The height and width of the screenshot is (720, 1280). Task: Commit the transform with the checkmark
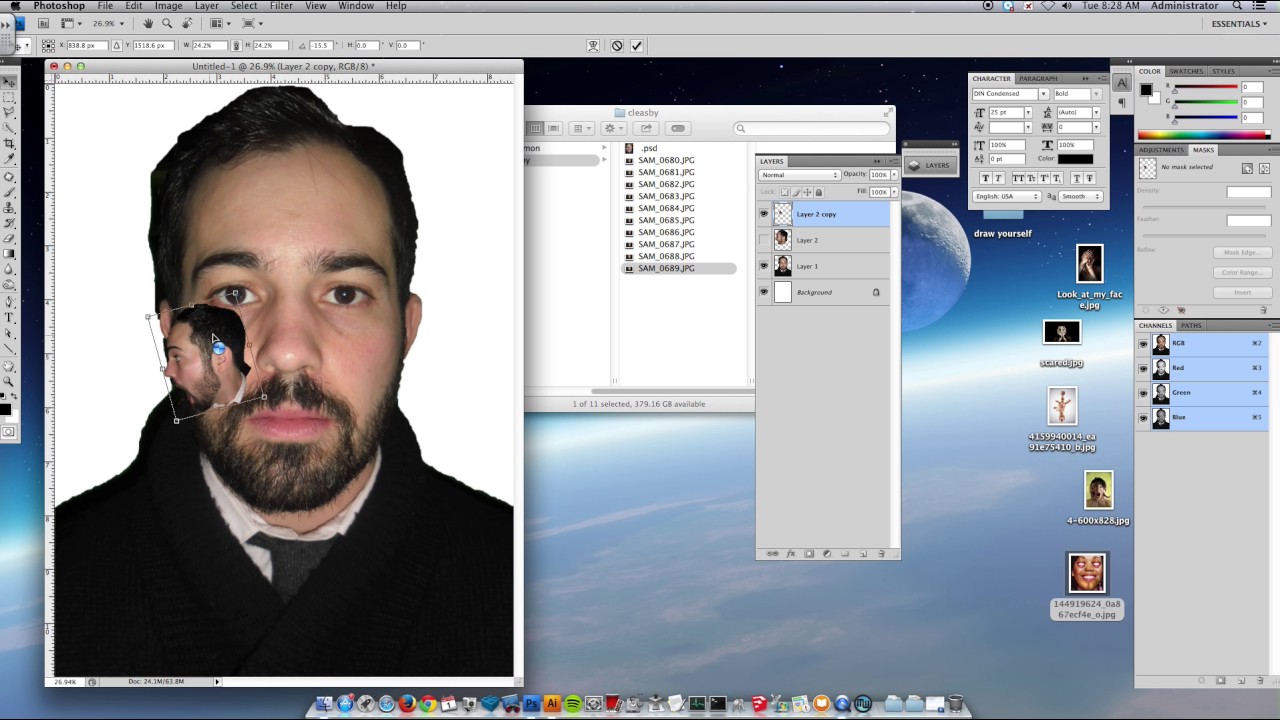pos(637,45)
